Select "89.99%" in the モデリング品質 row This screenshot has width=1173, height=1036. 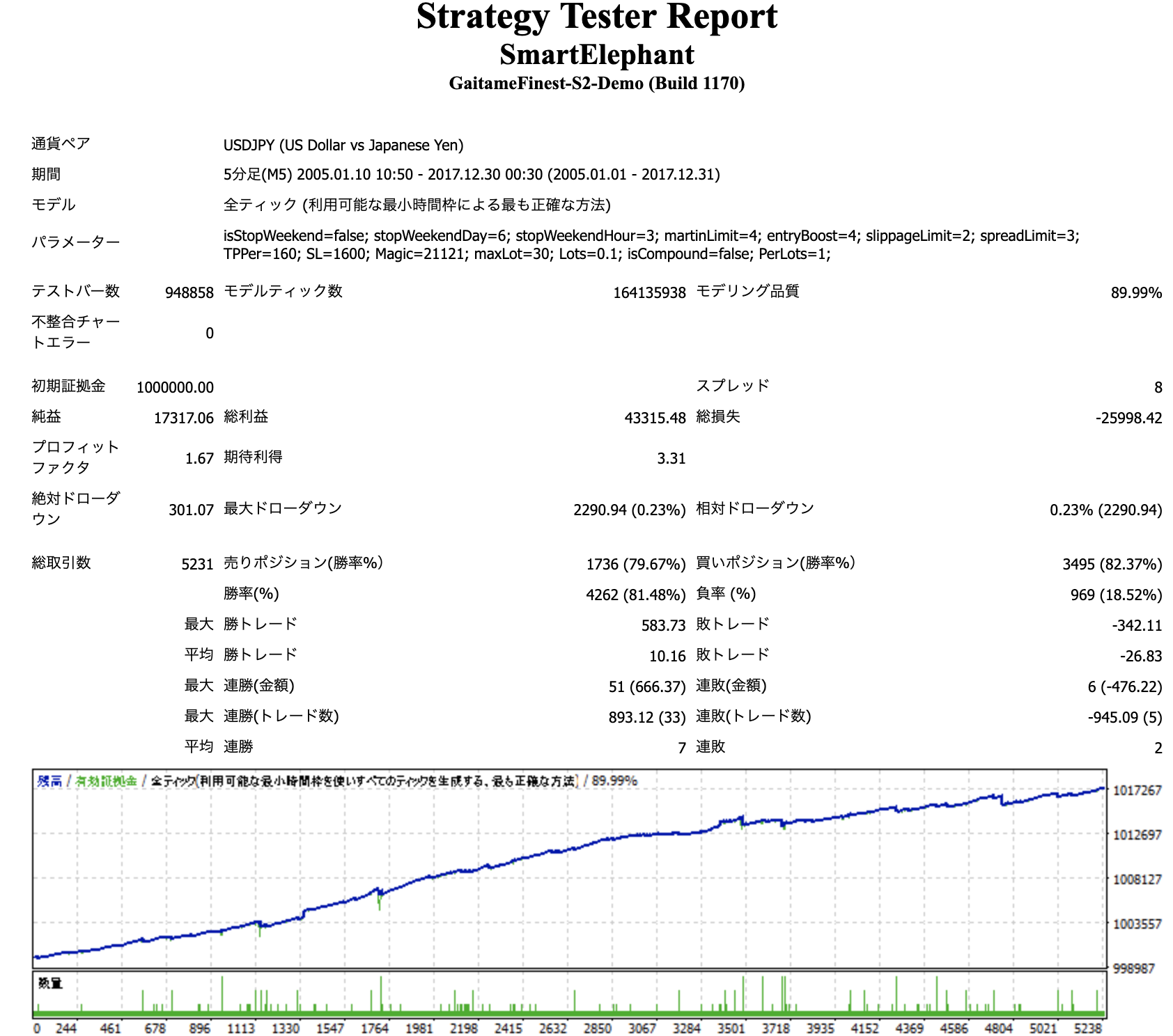point(1136,292)
